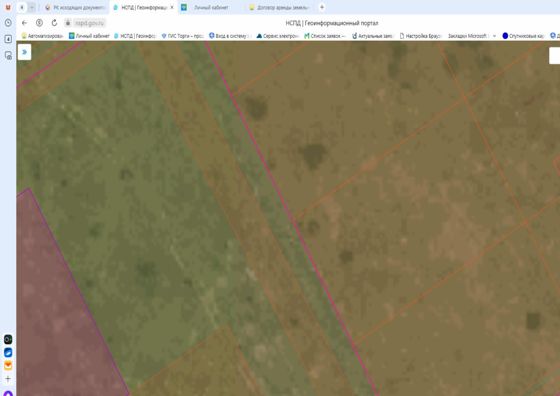Screen dimensions: 560x396
Task: Open the black app icon in the sidebar
Action: [x=8, y=339]
